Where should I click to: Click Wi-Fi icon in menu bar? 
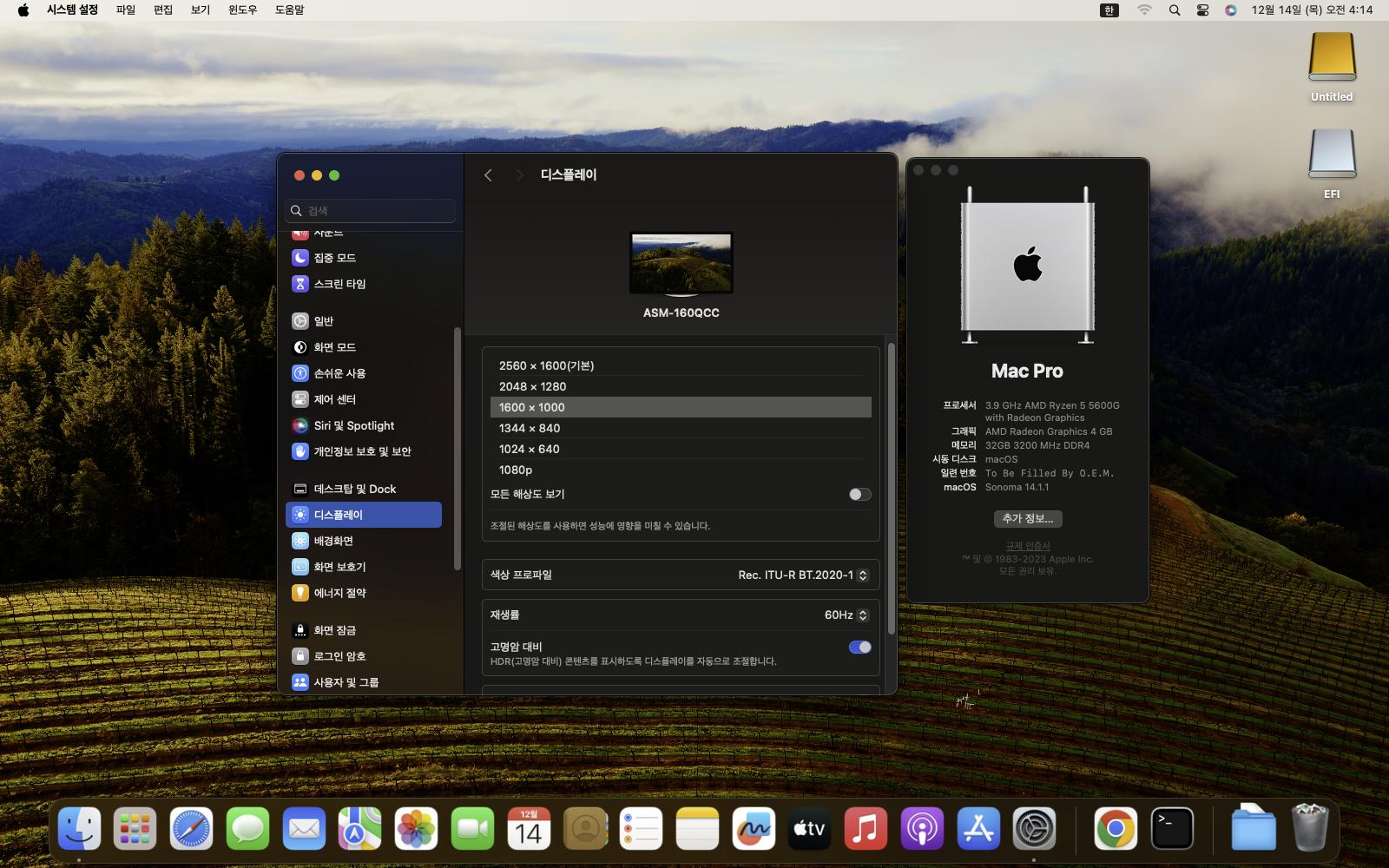point(1144,10)
